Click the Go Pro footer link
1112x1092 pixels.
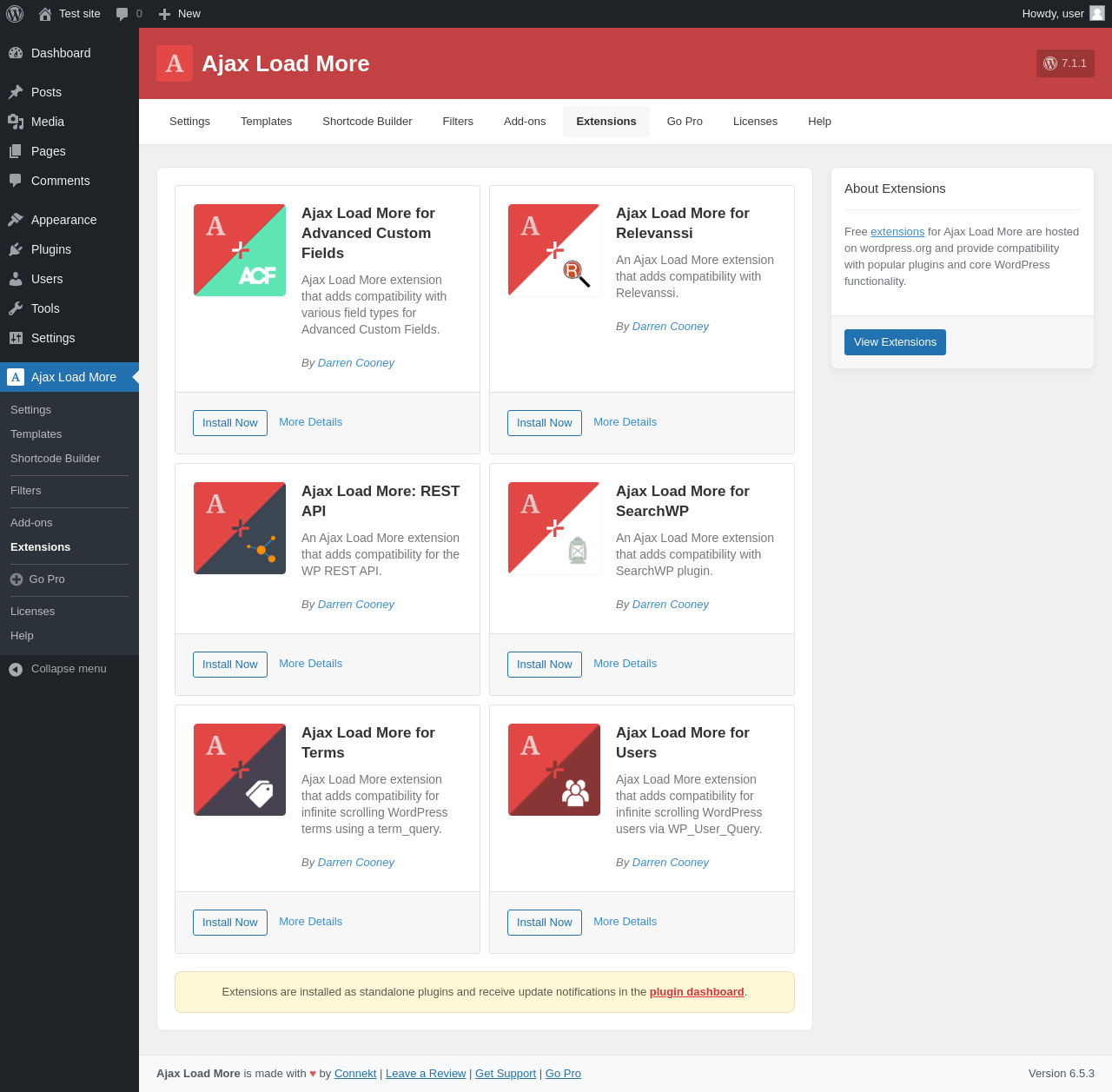tap(563, 1074)
